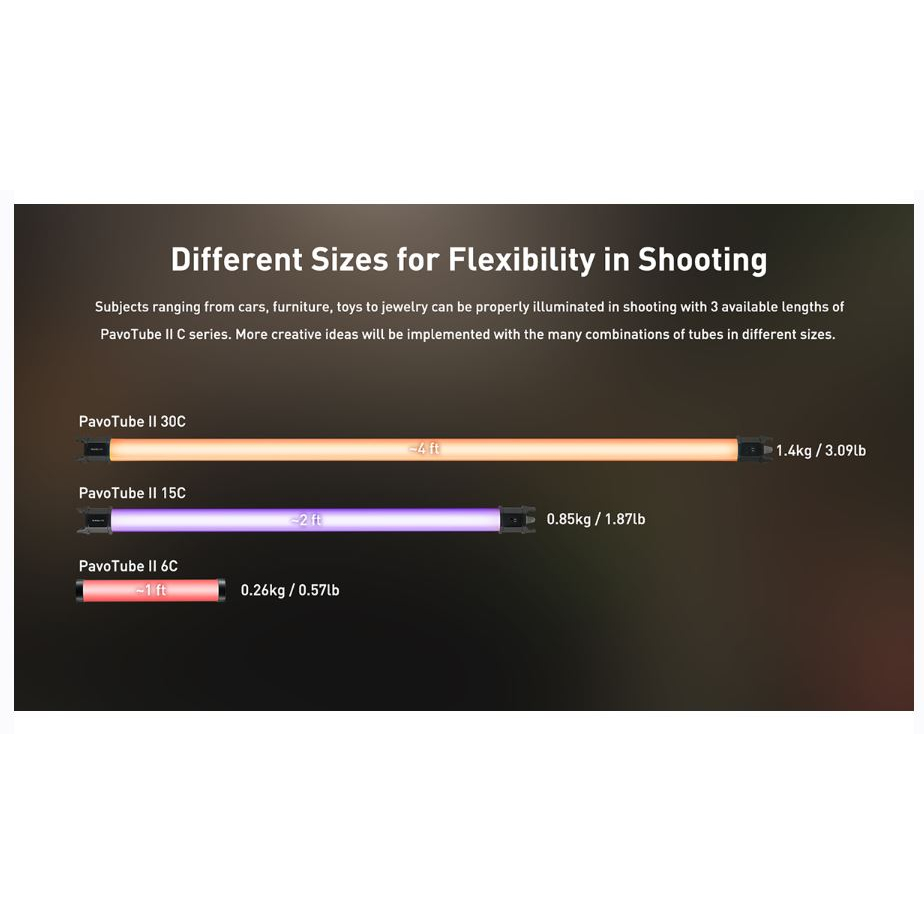Click the ~4 ft length marking
This screenshot has height=924, width=924.
click(424, 449)
